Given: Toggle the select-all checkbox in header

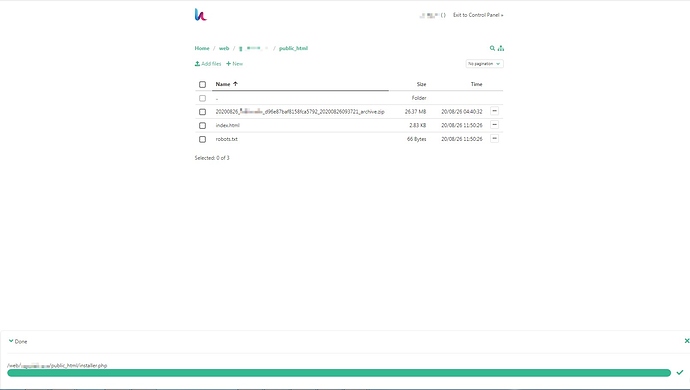Looking at the screenshot, I should tap(202, 84).
